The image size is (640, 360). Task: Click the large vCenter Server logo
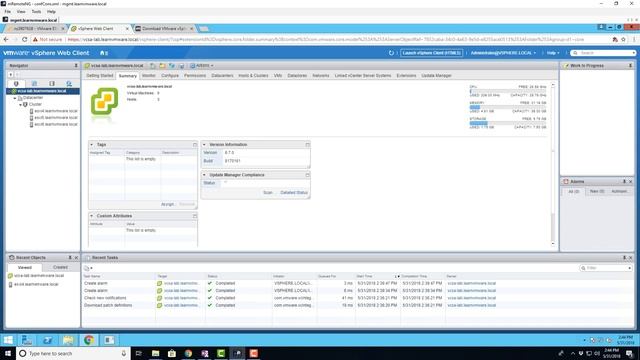[104, 102]
